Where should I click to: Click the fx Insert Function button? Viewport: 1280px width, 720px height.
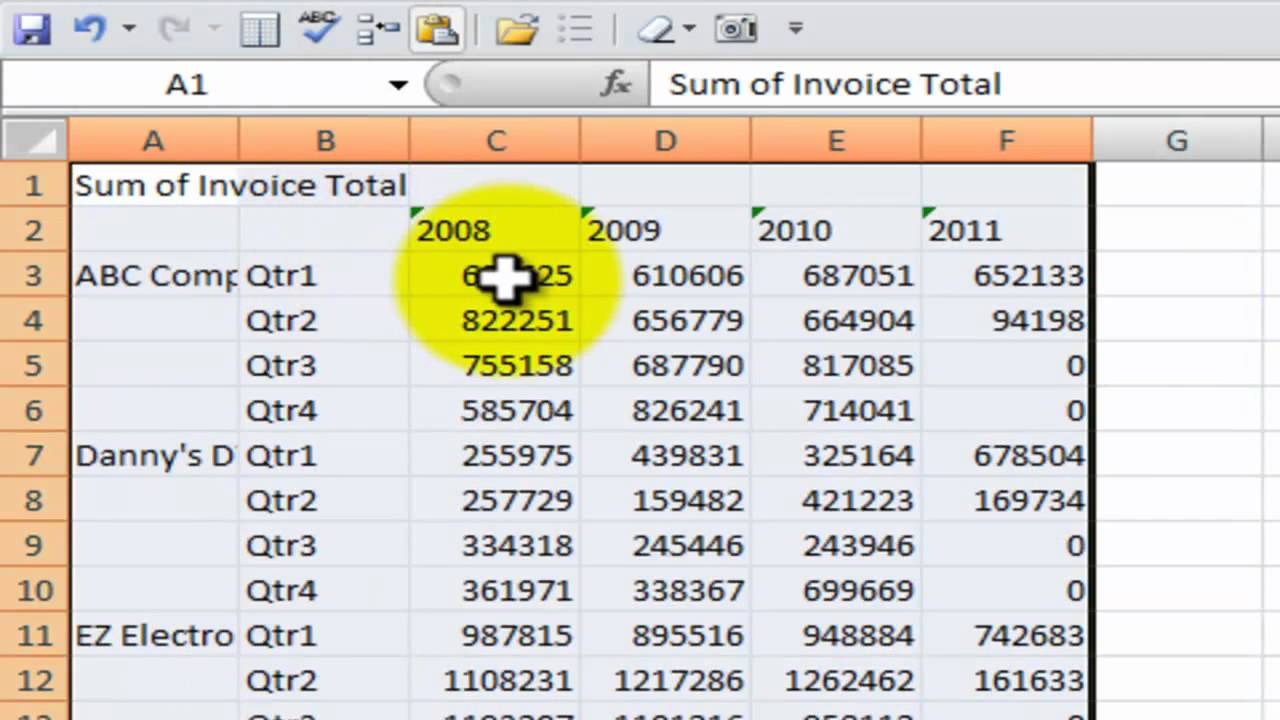tap(616, 85)
